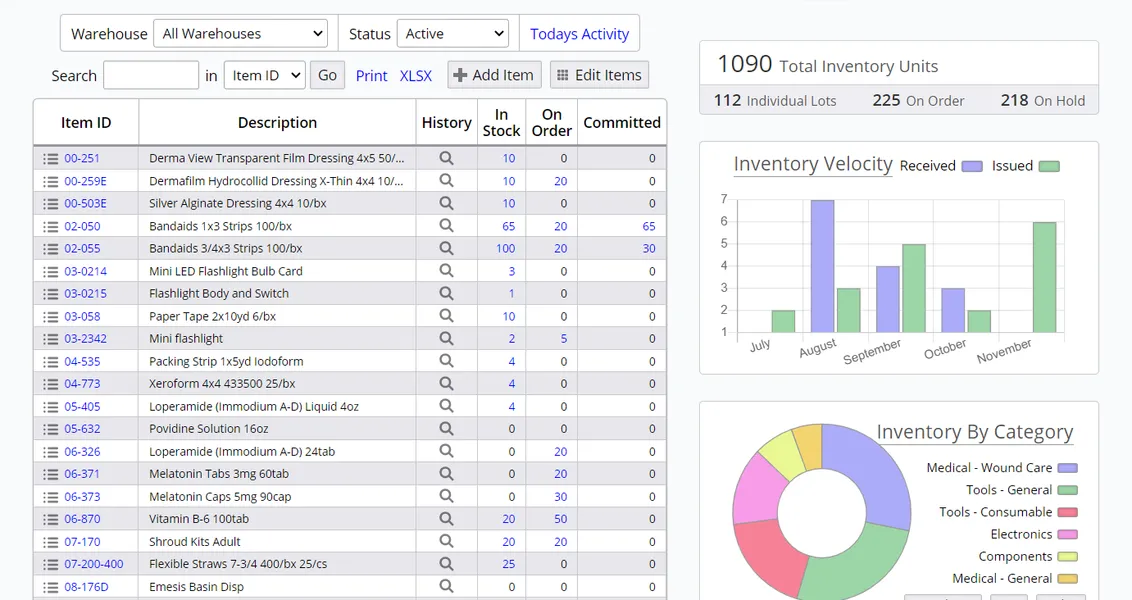Sort table by Description column header

coord(277,123)
